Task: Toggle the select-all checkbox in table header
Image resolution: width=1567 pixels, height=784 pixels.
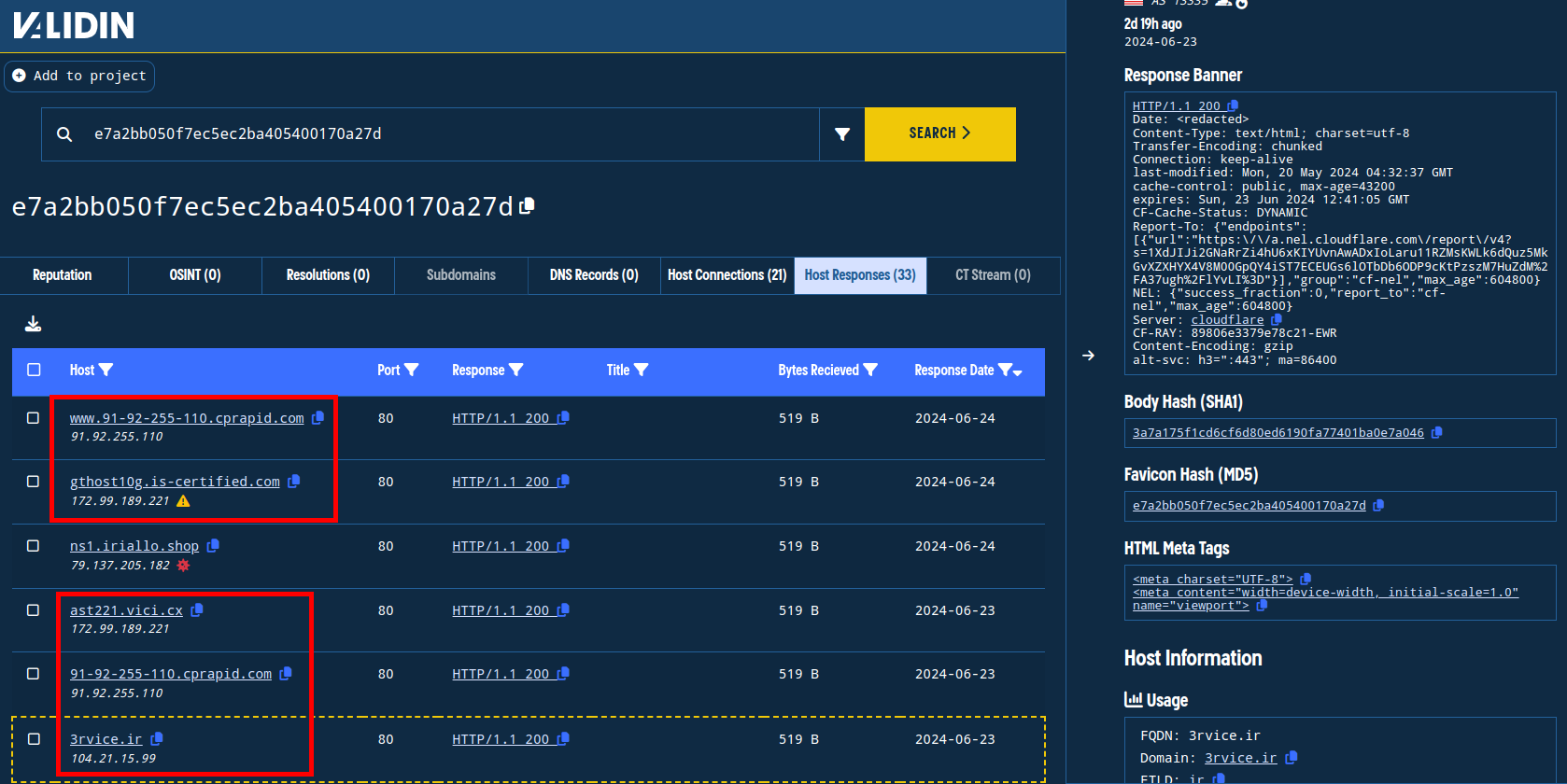Action: (x=34, y=370)
